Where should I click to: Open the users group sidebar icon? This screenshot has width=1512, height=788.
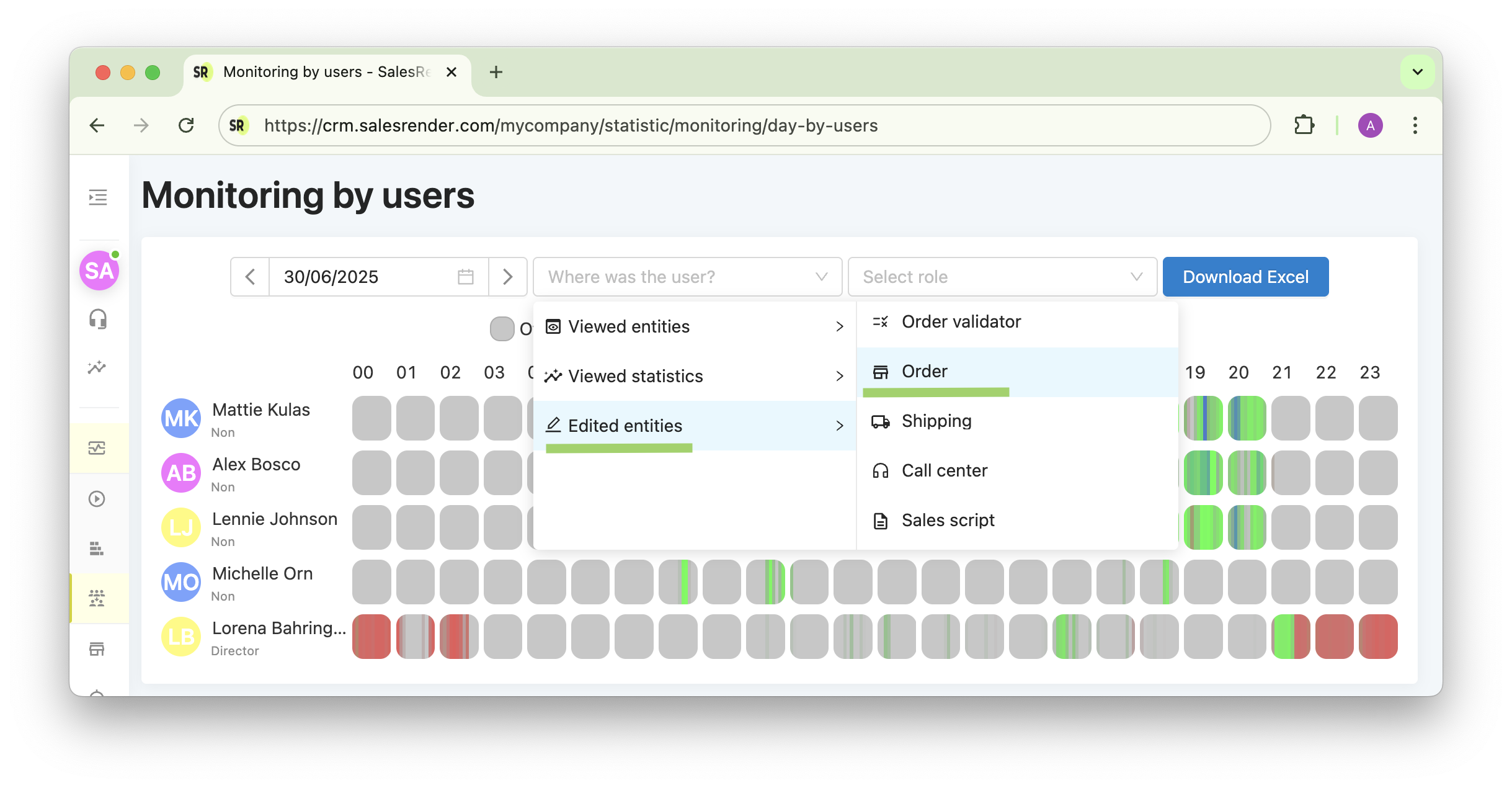pyautogui.click(x=97, y=598)
